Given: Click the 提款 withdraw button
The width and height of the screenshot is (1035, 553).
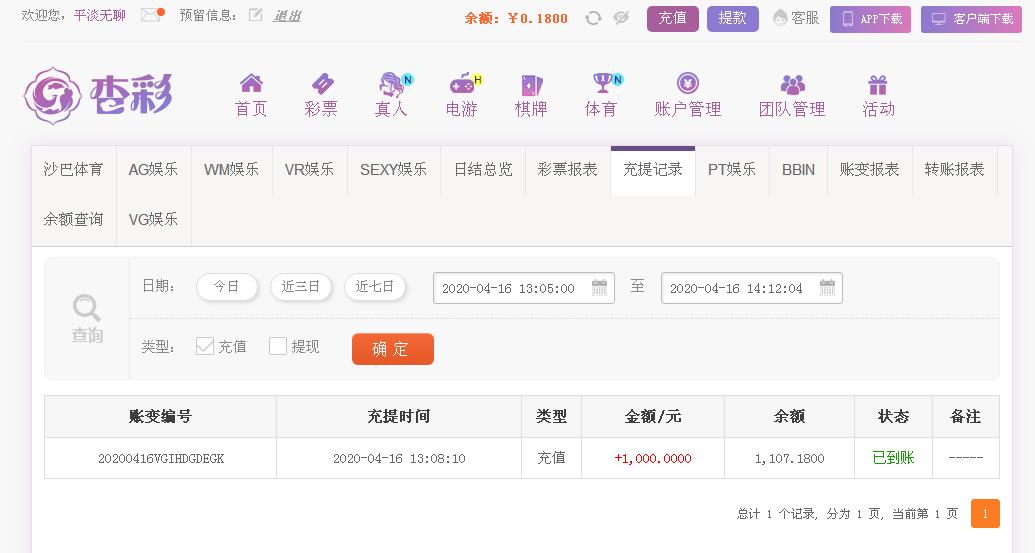Looking at the screenshot, I should (x=733, y=18).
